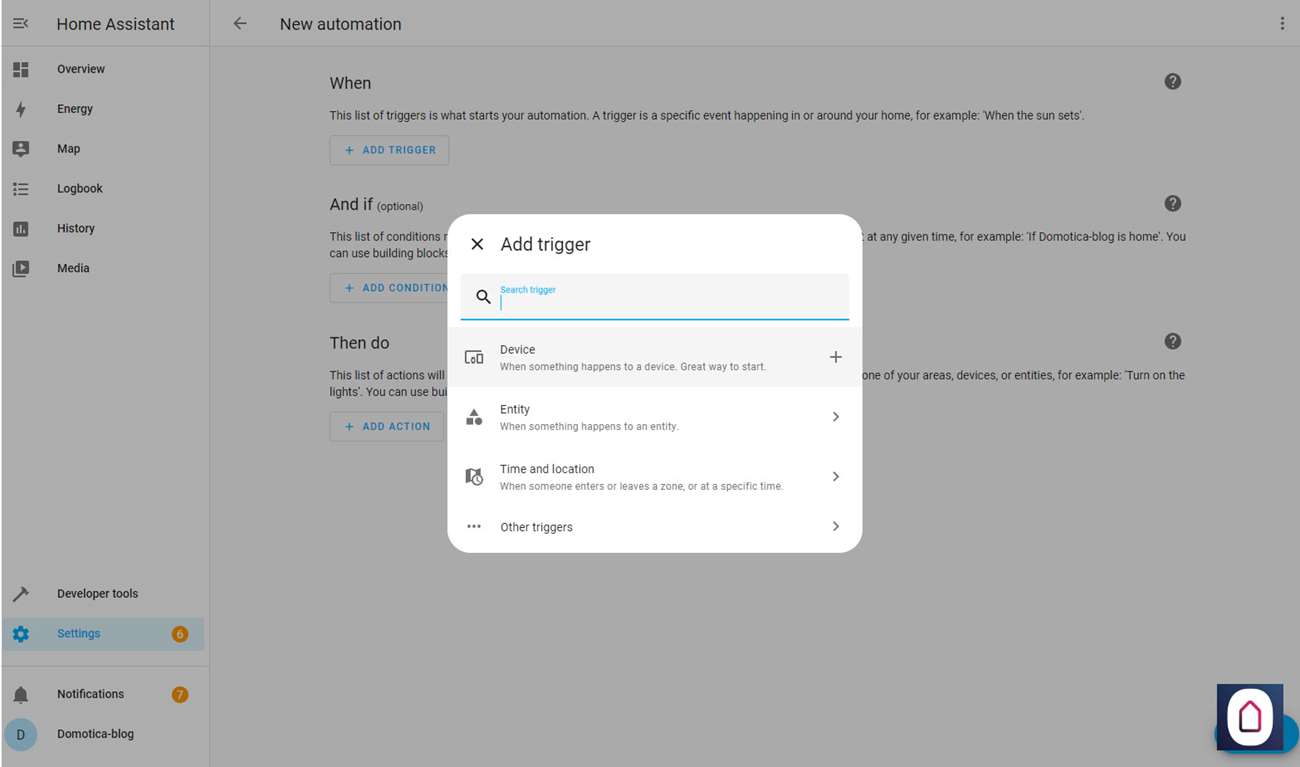The width and height of the screenshot is (1300, 767).
Task: Click the Add Action button
Action: tap(387, 426)
